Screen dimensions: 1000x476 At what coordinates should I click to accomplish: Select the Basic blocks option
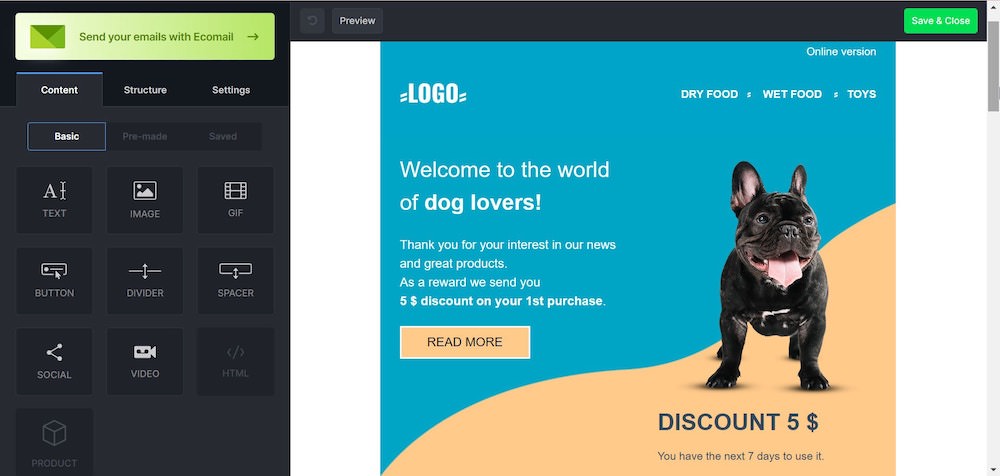(x=66, y=137)
